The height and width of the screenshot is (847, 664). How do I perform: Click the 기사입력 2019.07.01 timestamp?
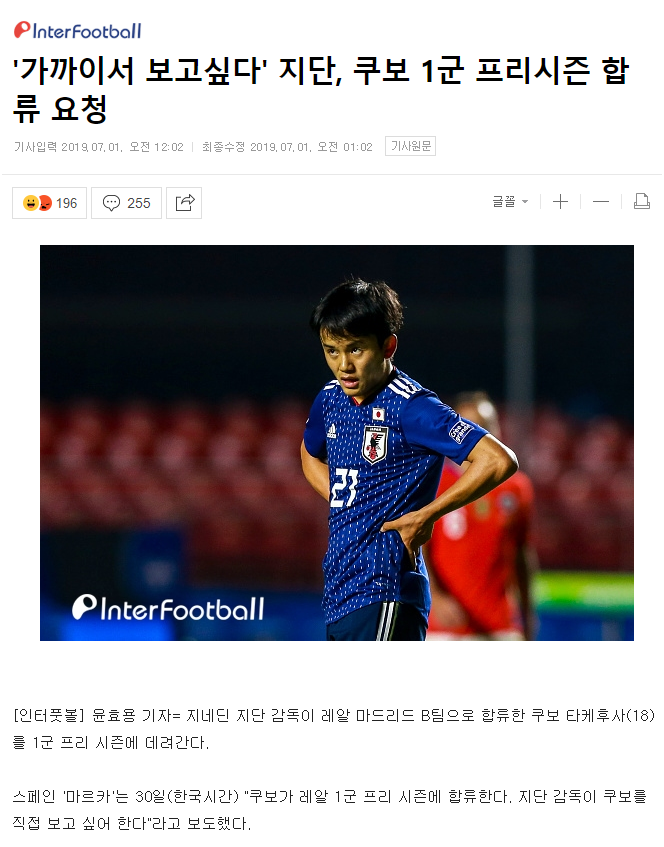pyautogui.click(x=98, y=147)
